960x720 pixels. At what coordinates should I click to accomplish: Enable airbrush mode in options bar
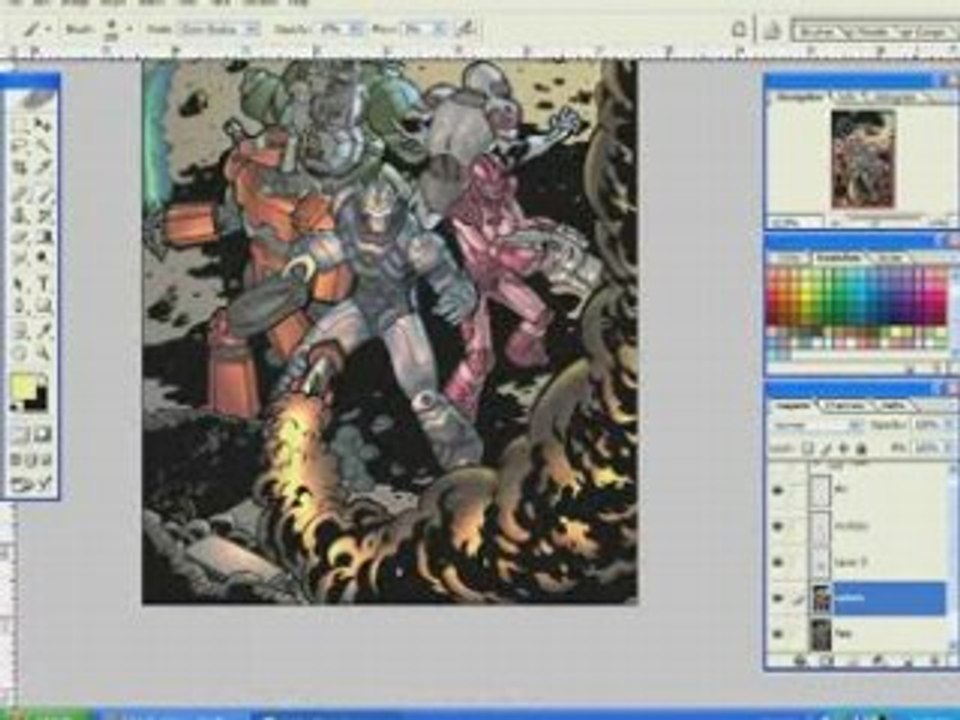pos(467,29)
